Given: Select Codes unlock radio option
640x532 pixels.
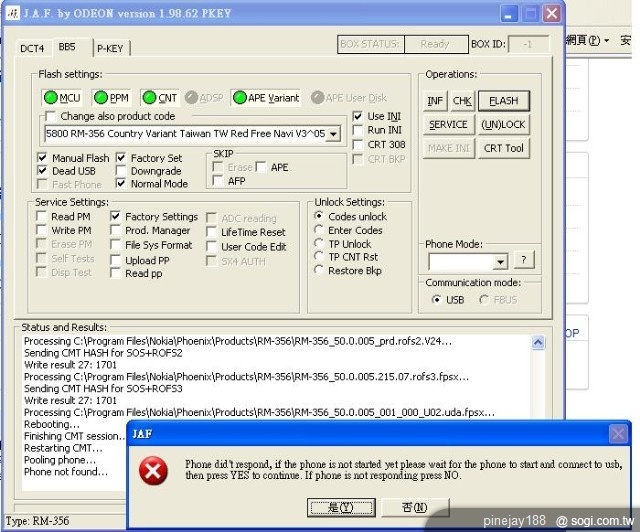Looking at the screenshot, I should tap(319, 216).
